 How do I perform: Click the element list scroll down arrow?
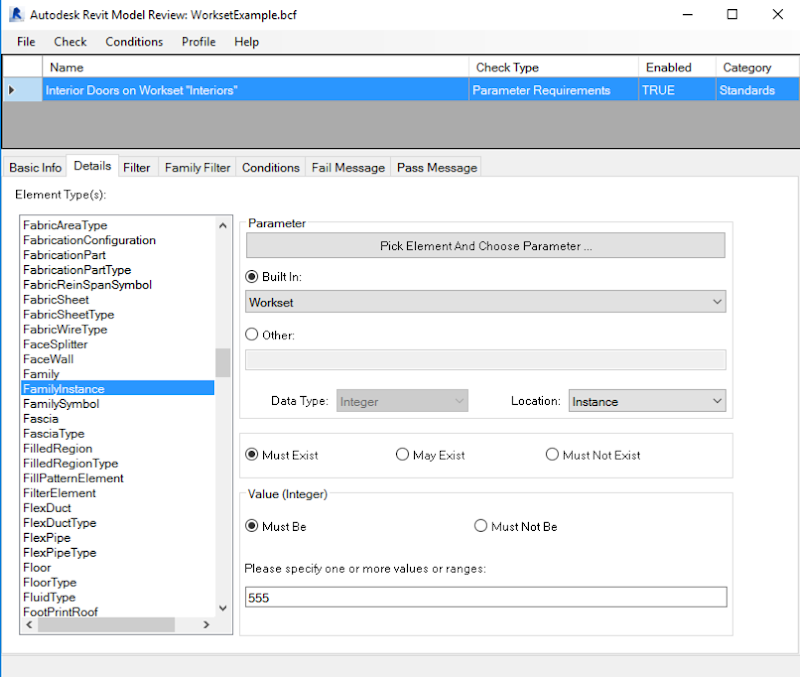click(223, 608)
